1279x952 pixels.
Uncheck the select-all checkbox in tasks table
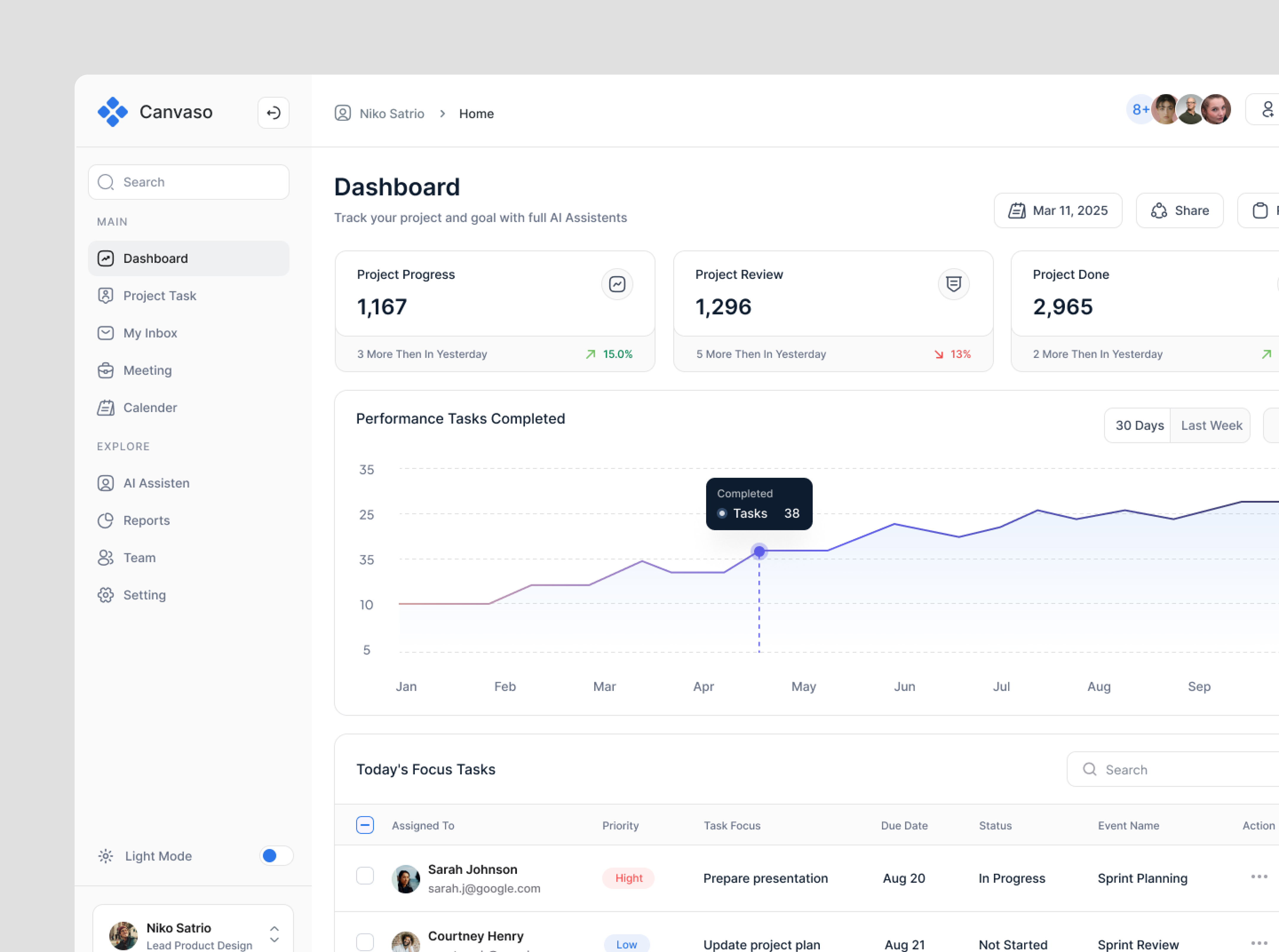coord(365,825)
